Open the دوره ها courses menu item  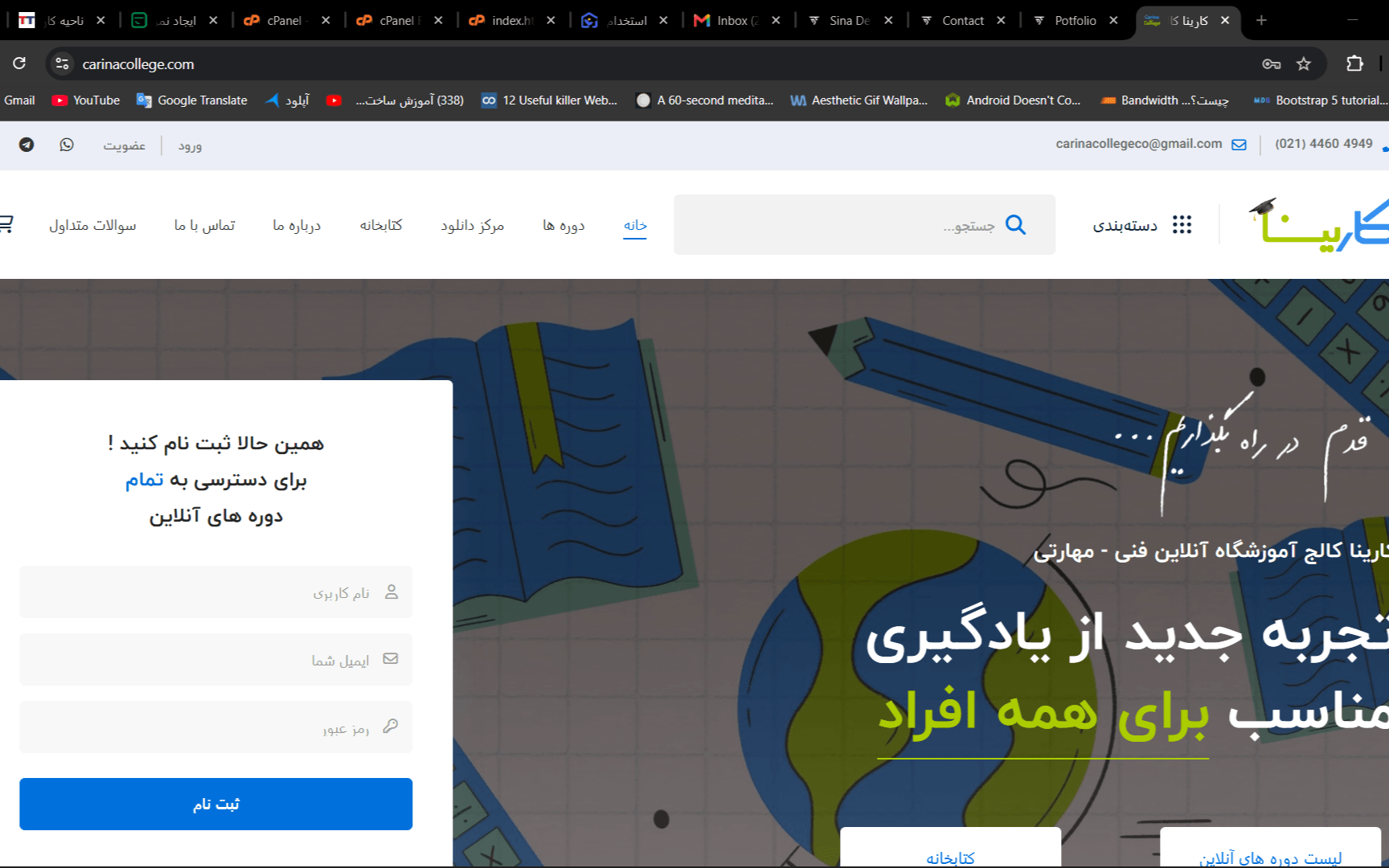563,225
